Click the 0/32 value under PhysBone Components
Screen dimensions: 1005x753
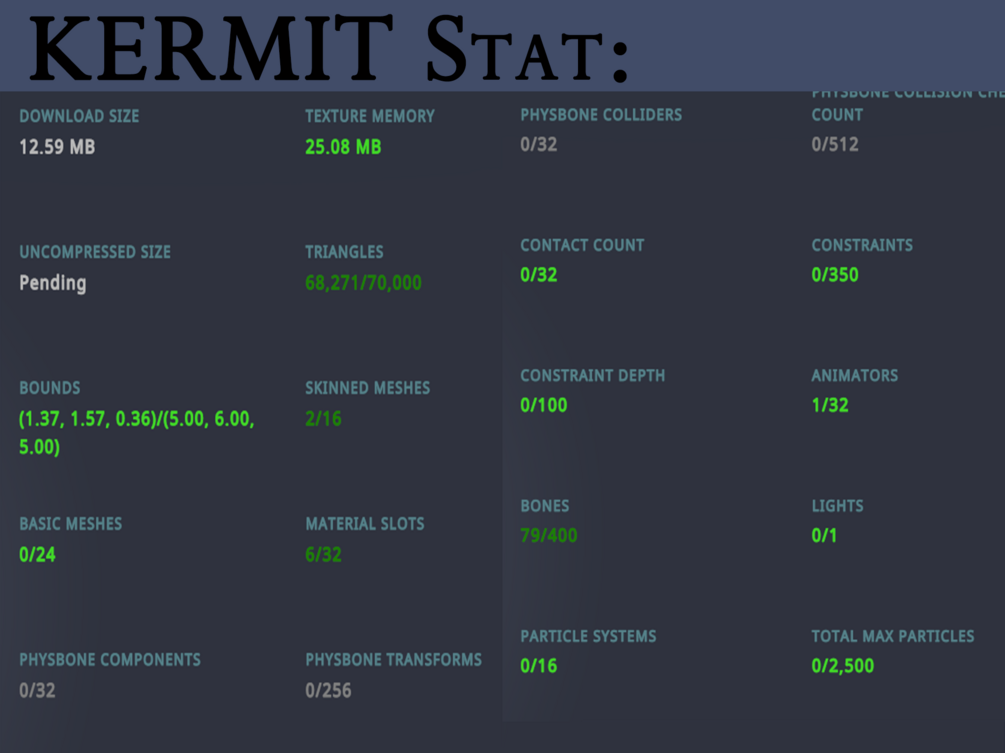pos(37,690)
